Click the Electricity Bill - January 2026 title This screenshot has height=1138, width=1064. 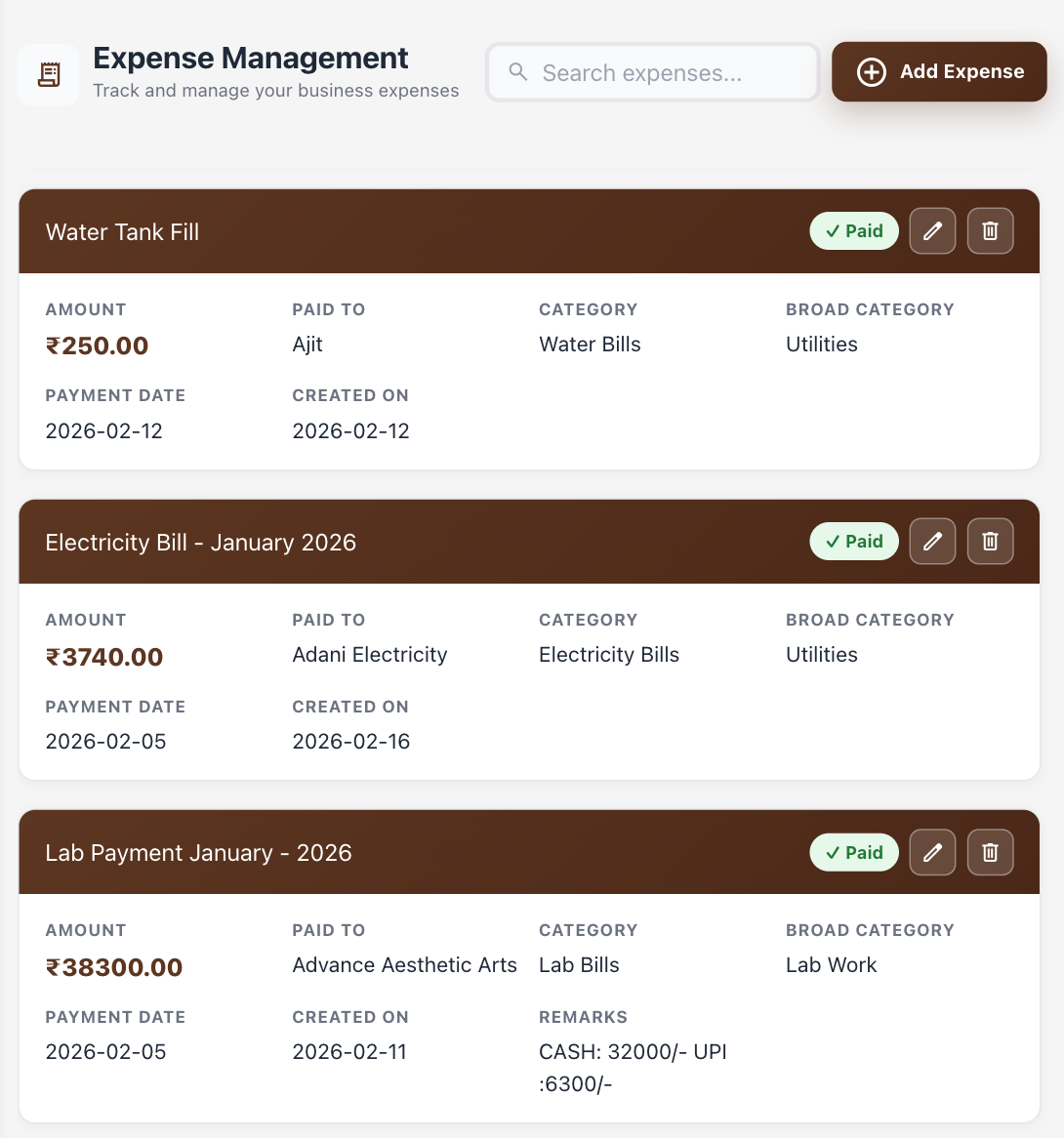pyautogui.click(x=201, y=542)
